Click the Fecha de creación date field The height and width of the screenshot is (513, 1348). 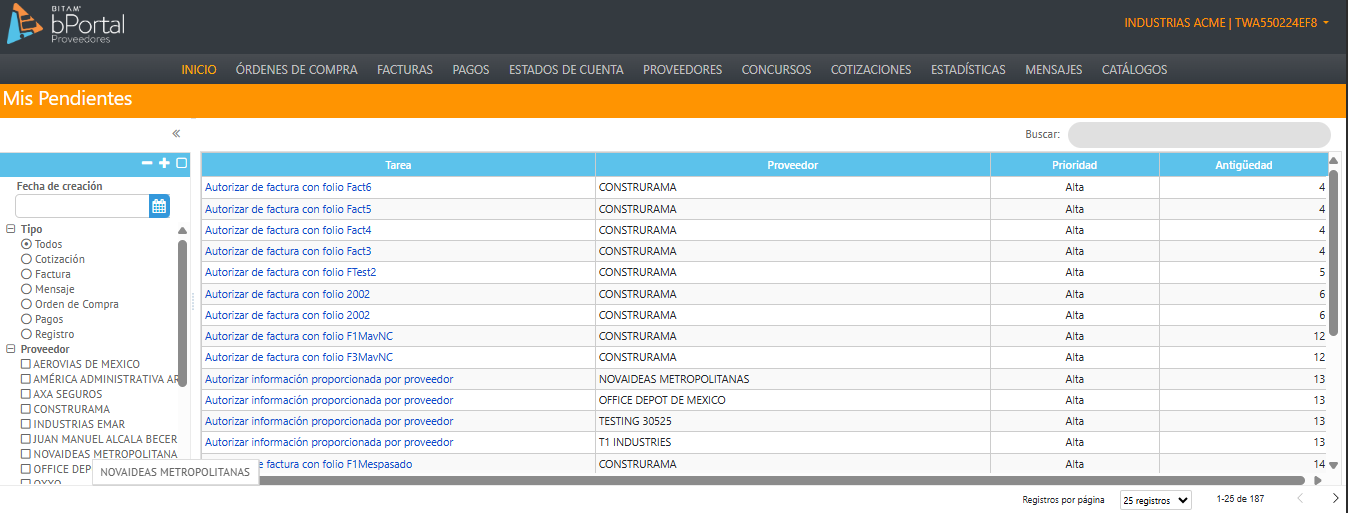tap(82, 206)
